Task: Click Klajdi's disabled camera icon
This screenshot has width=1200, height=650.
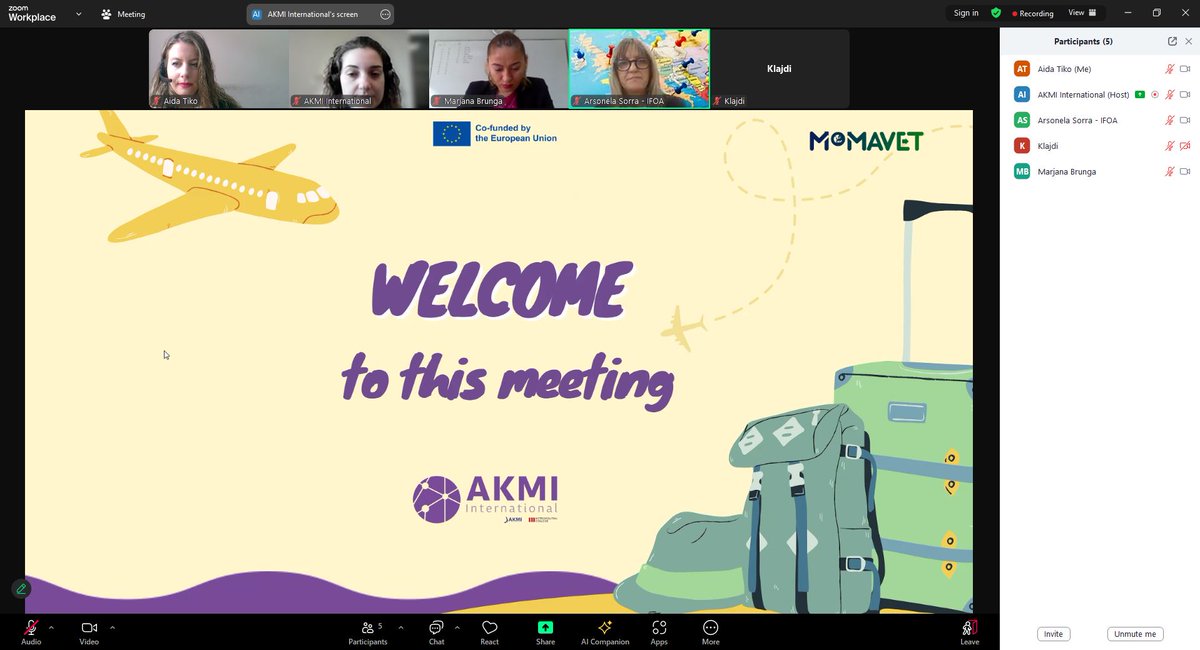Action: (x=1185, y=146)
